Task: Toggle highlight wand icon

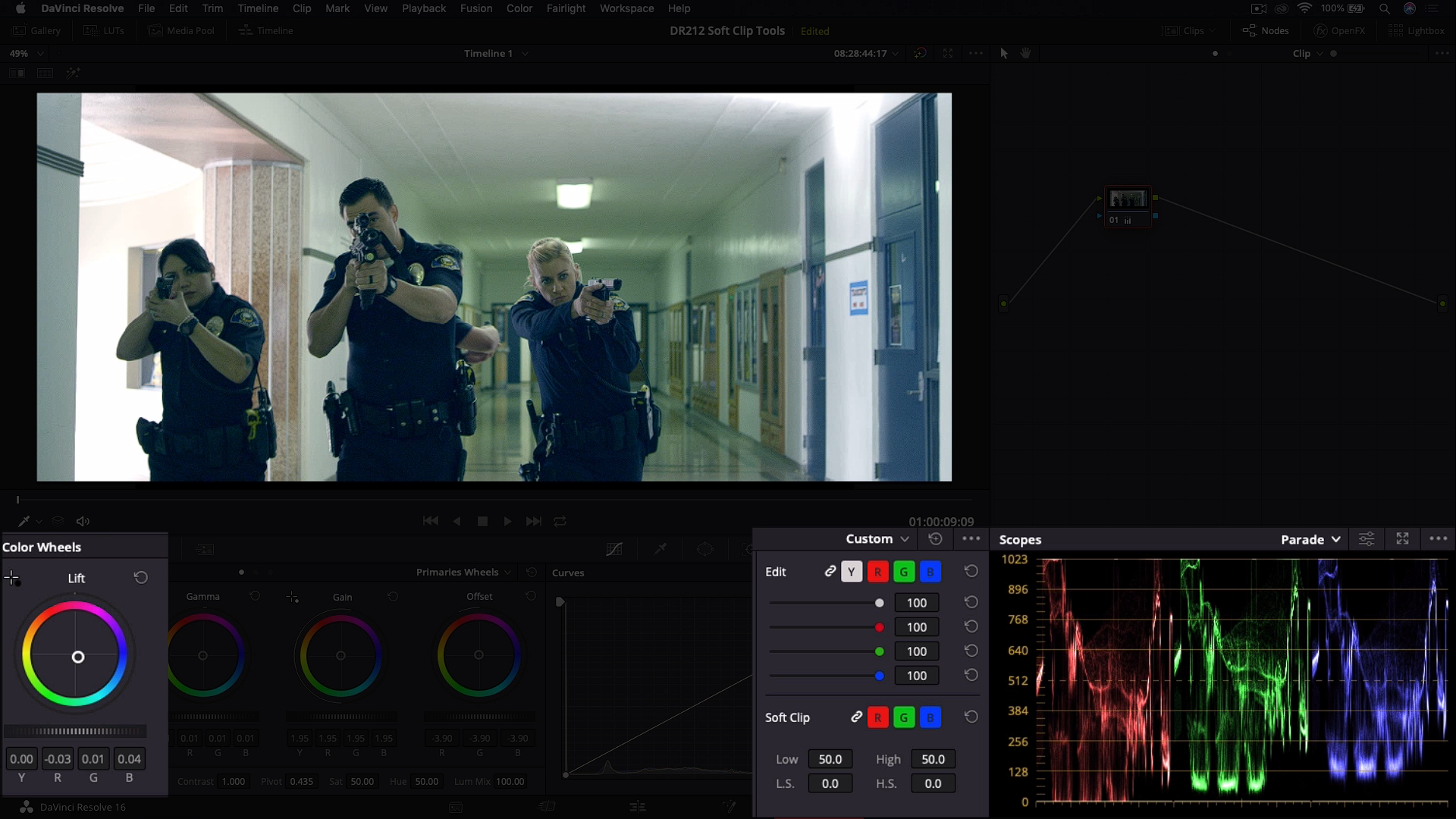Action: pyautogui.click(x=73, y=73)
